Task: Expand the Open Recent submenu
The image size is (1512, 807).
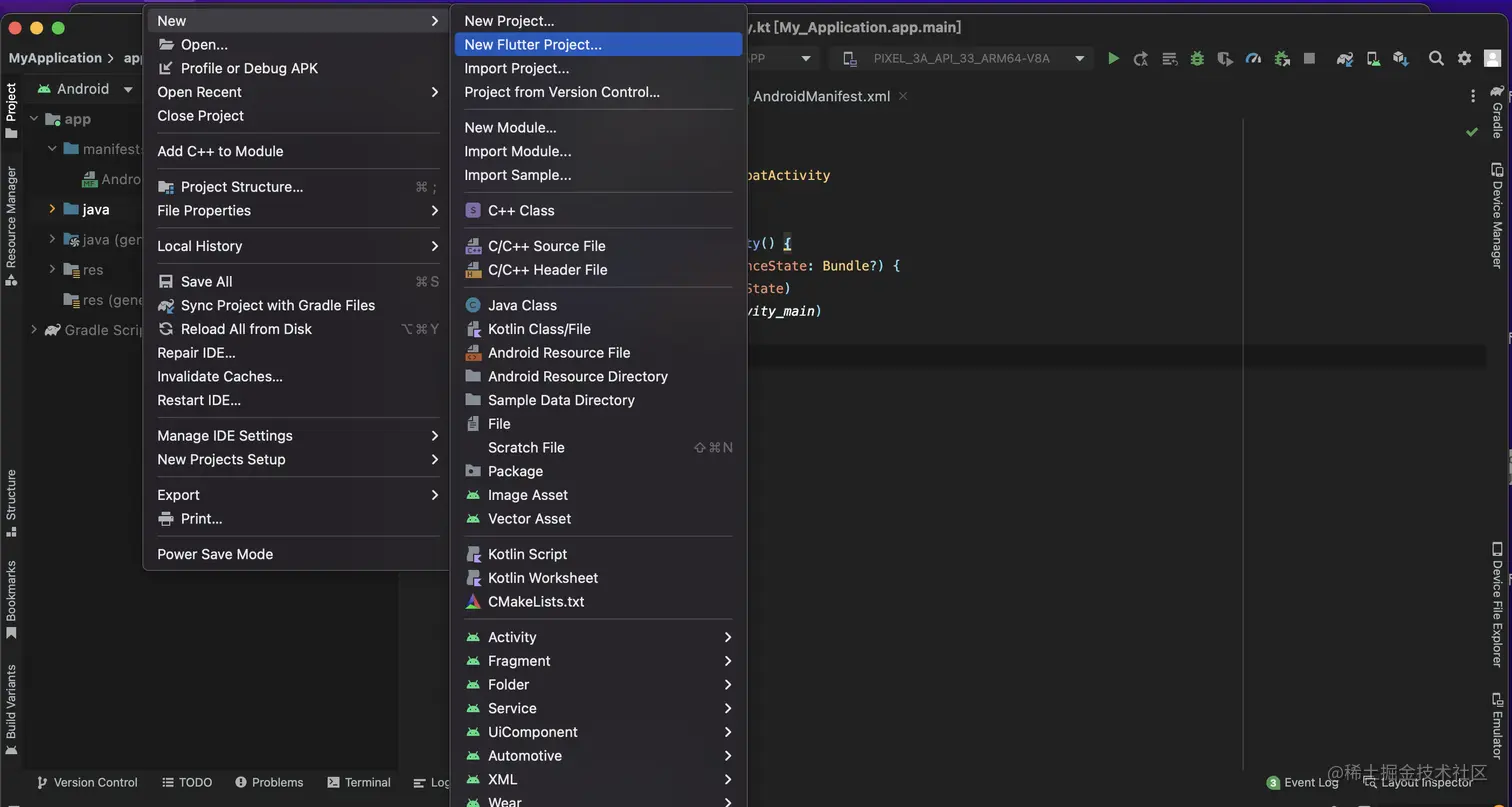Action: coord(298,92)
